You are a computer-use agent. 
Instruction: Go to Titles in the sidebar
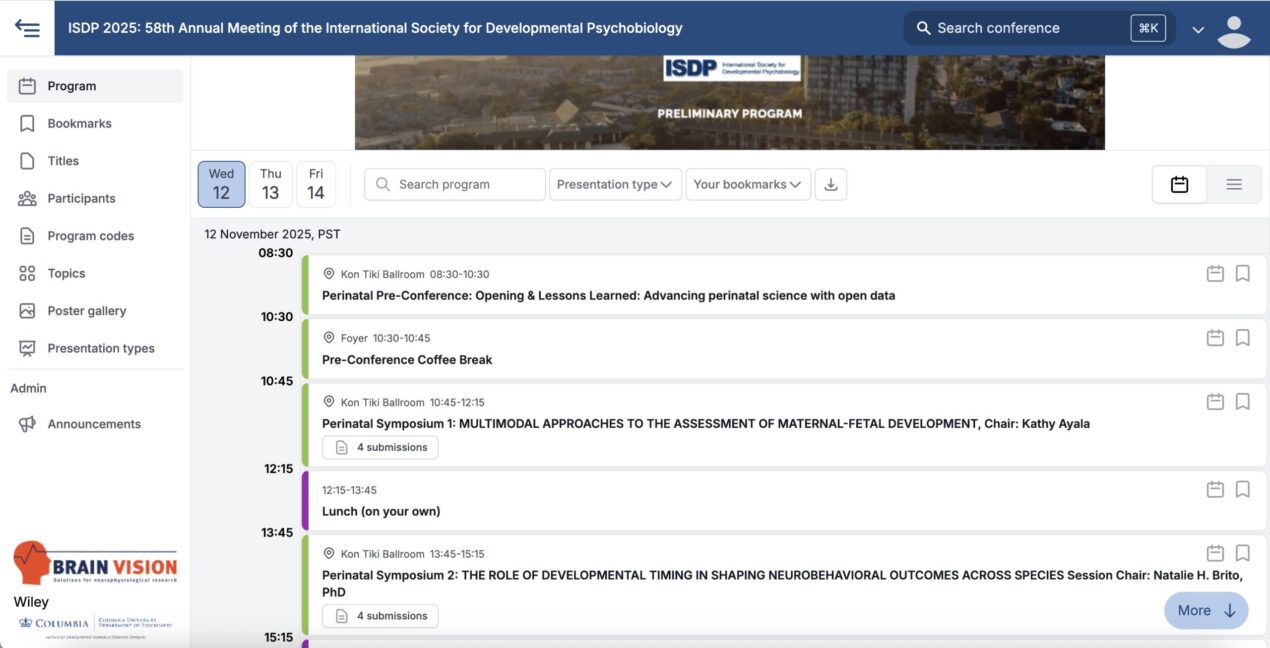tap(95, 161)
